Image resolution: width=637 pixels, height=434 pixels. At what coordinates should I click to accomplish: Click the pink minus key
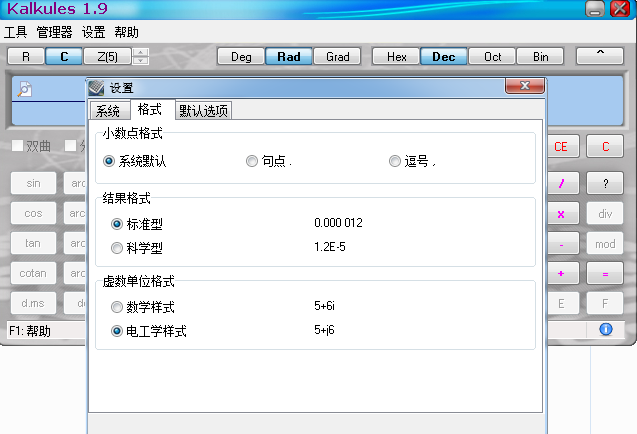pyautogui.click(x=563, y=244)
